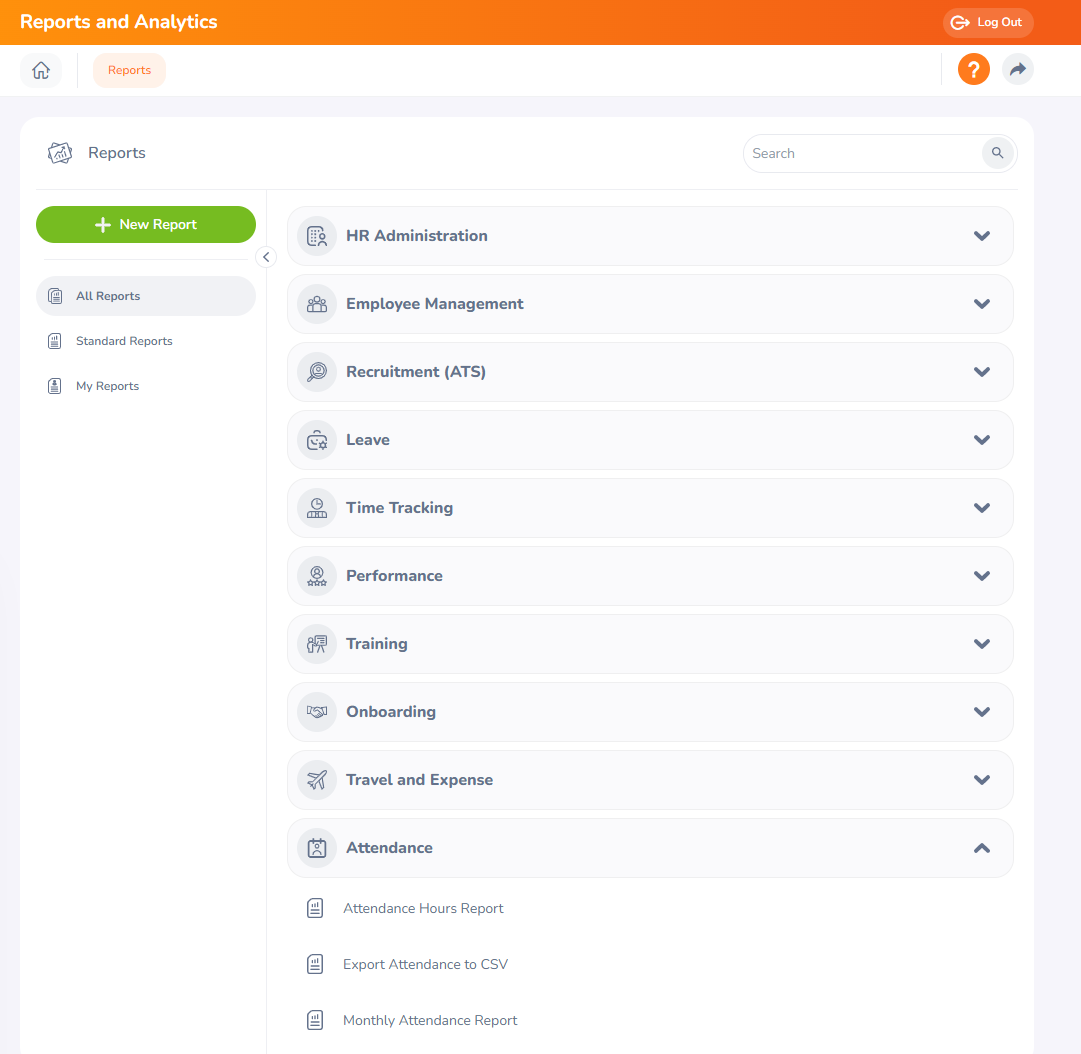Click the New Report button

[x=145, y=225]
